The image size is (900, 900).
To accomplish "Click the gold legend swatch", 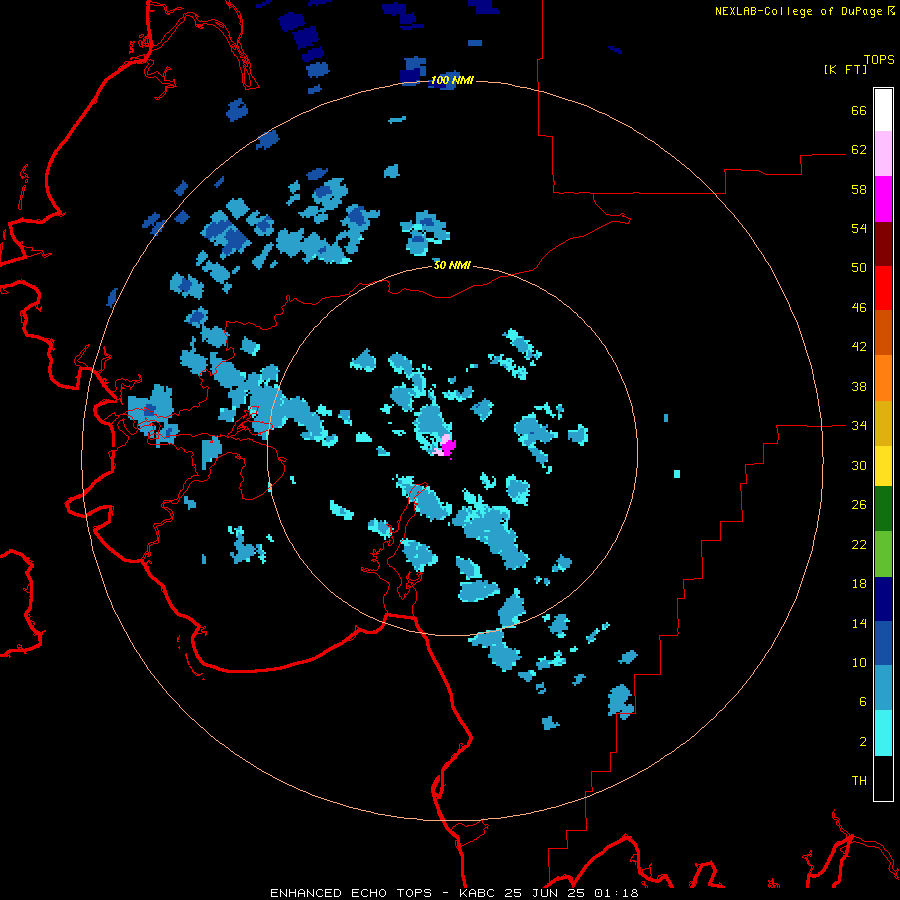I will click(883, 423).
